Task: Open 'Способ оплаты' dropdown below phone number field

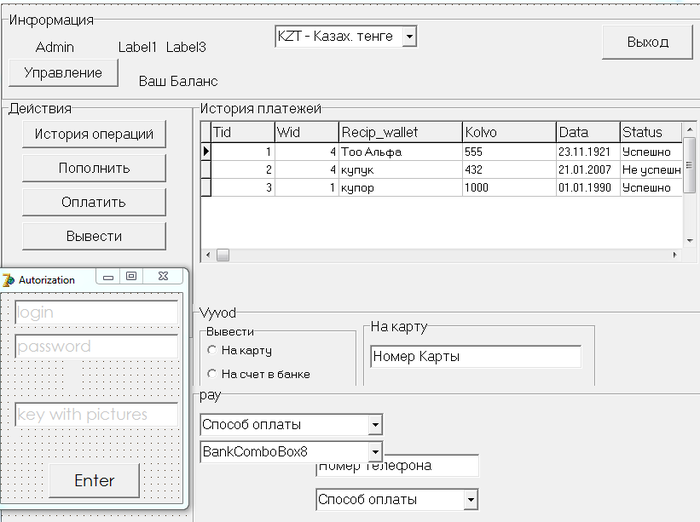Action: (471, 499)
